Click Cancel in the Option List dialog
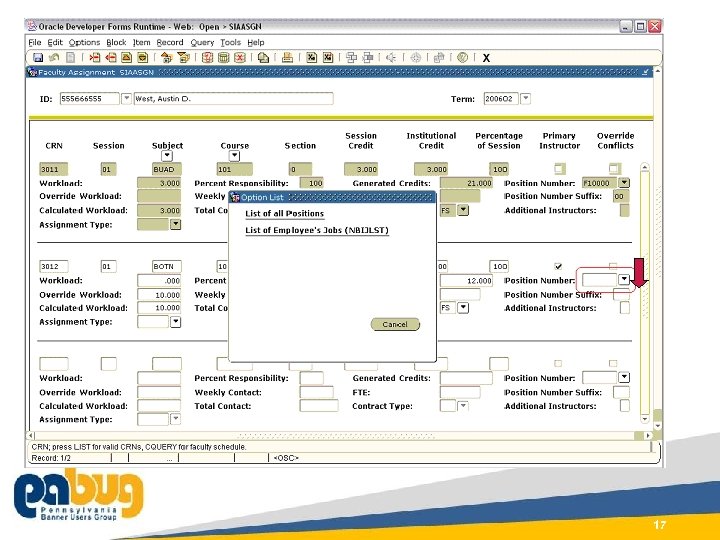The width and height of the screenshot is (720, 540). point(395,324)
